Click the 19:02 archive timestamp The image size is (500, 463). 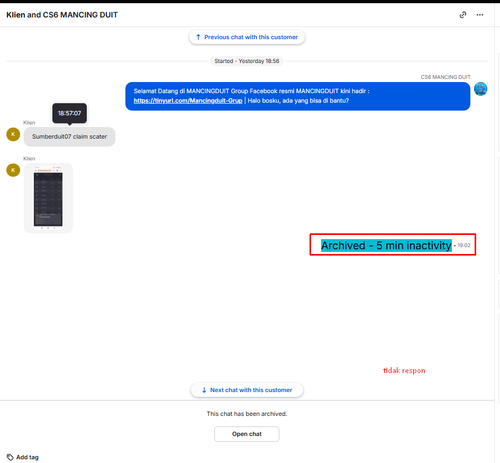click(464, 245)
